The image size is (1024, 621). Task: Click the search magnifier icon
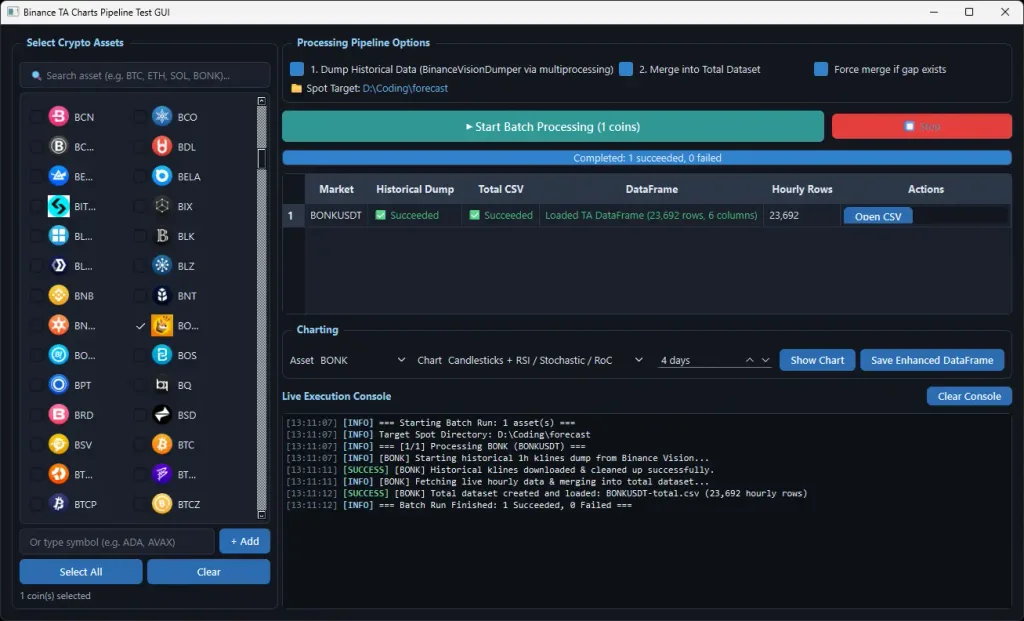click(37, 76)
